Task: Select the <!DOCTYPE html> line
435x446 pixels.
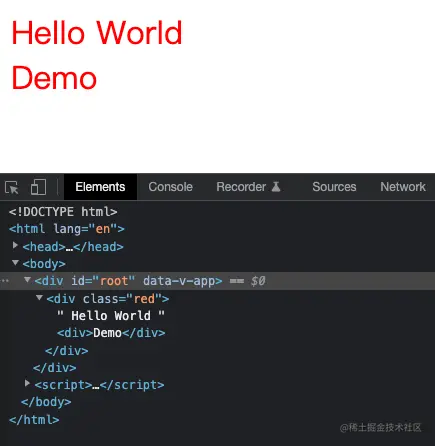Action: [x=63, y=212]
